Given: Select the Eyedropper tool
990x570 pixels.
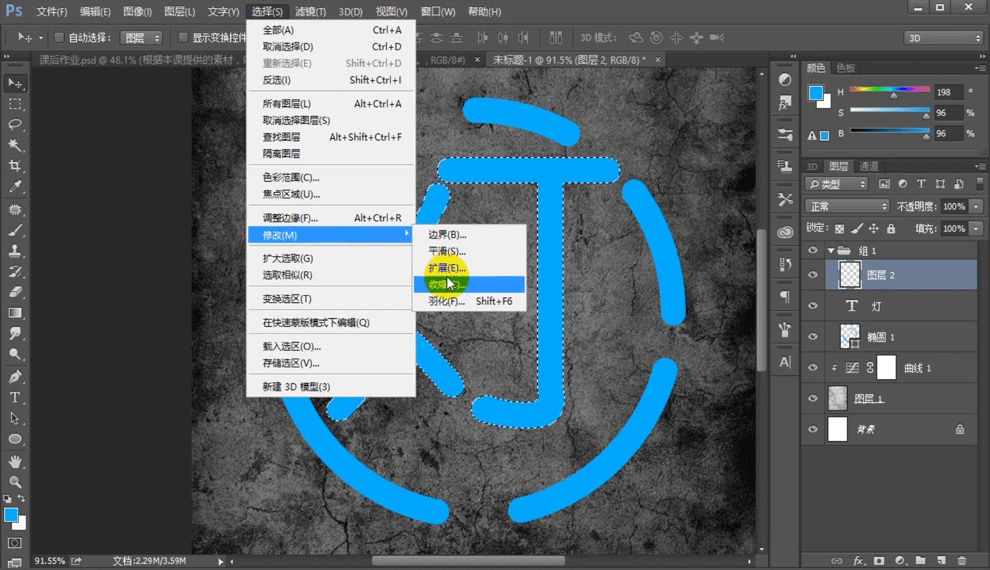Looking at the screenshot, I should pyautogui.click(x=15, y=186).
